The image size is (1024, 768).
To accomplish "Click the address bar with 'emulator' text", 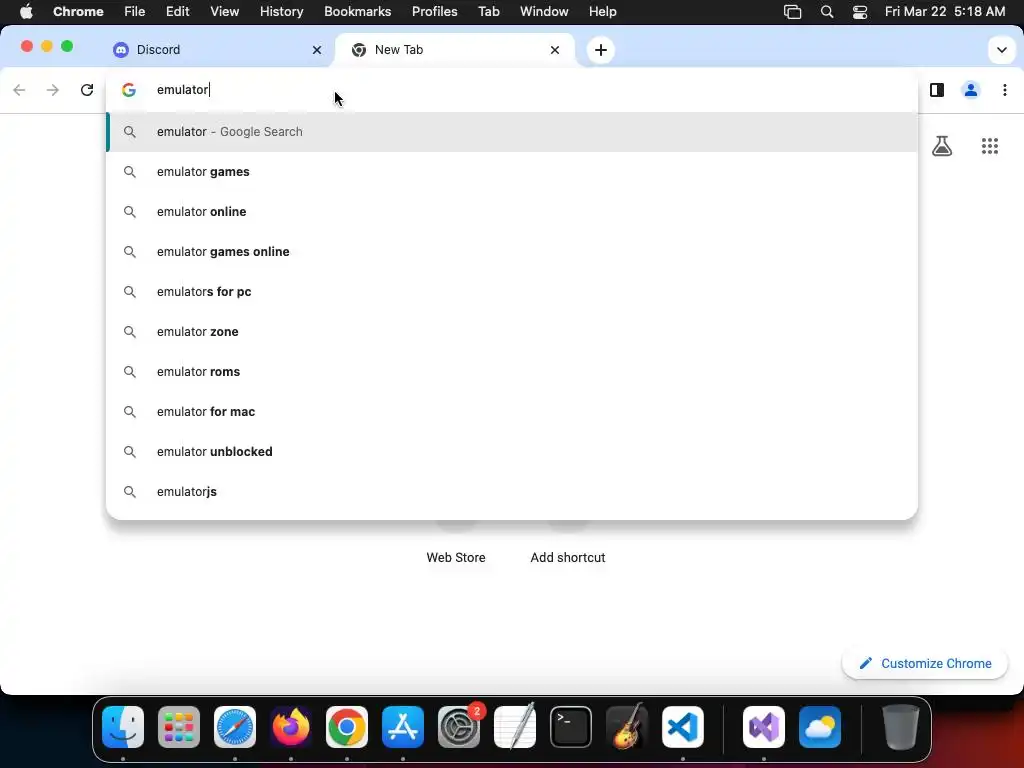I will (512, 90).
